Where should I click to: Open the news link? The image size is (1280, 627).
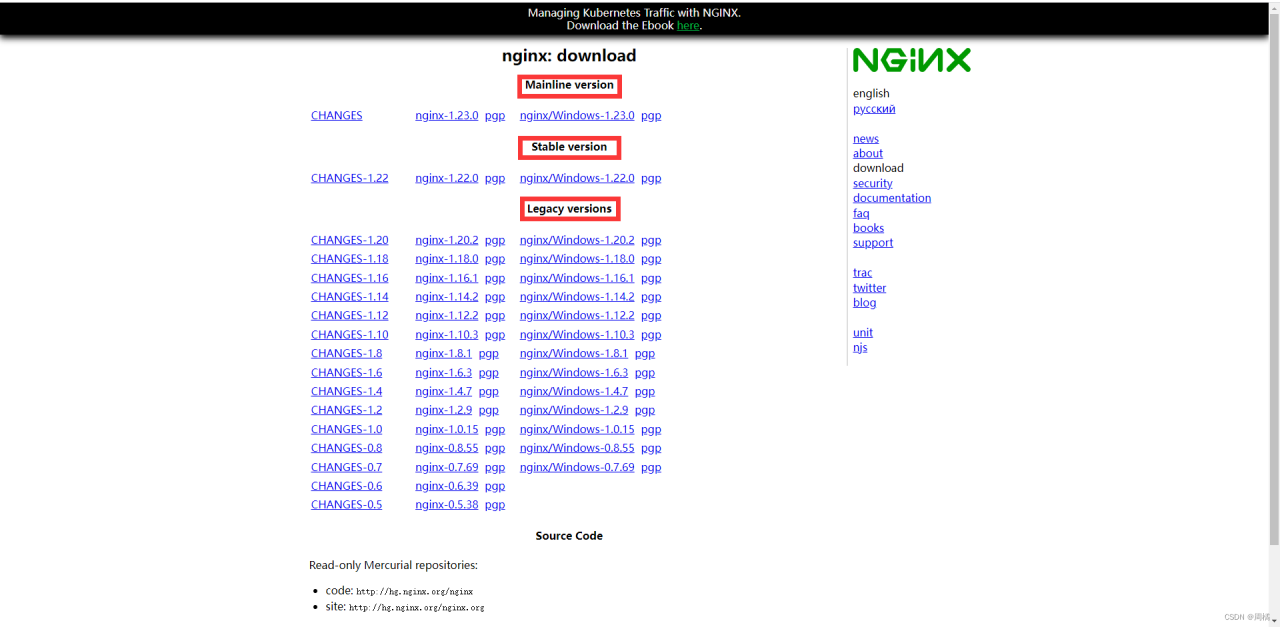[x=865, y=138]
